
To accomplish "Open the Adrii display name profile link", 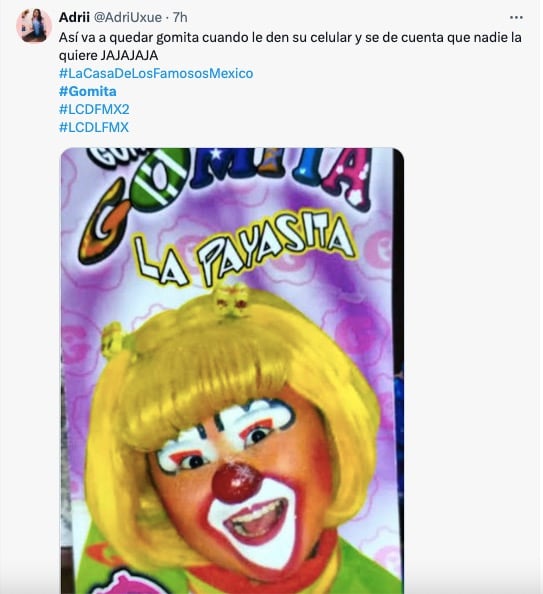I will pyautogui.click(x=74, y=17).
